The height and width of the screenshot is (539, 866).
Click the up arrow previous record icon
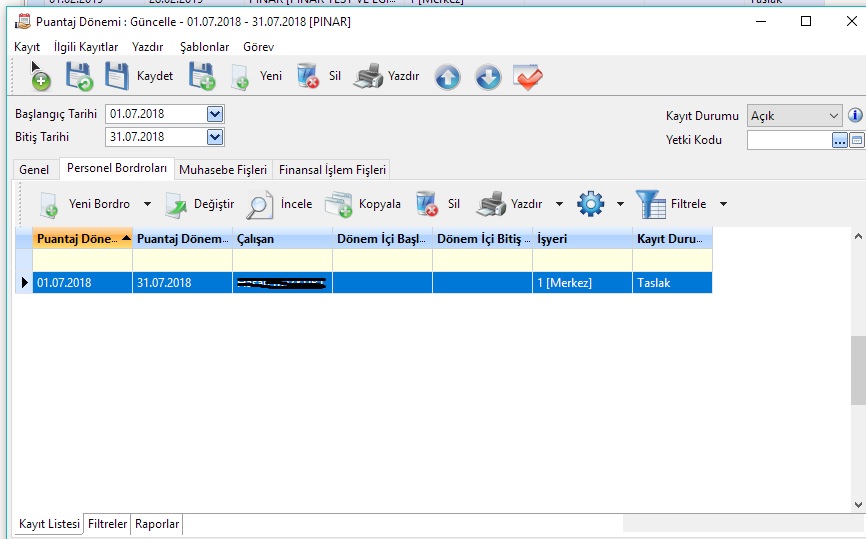click(447, 77)
